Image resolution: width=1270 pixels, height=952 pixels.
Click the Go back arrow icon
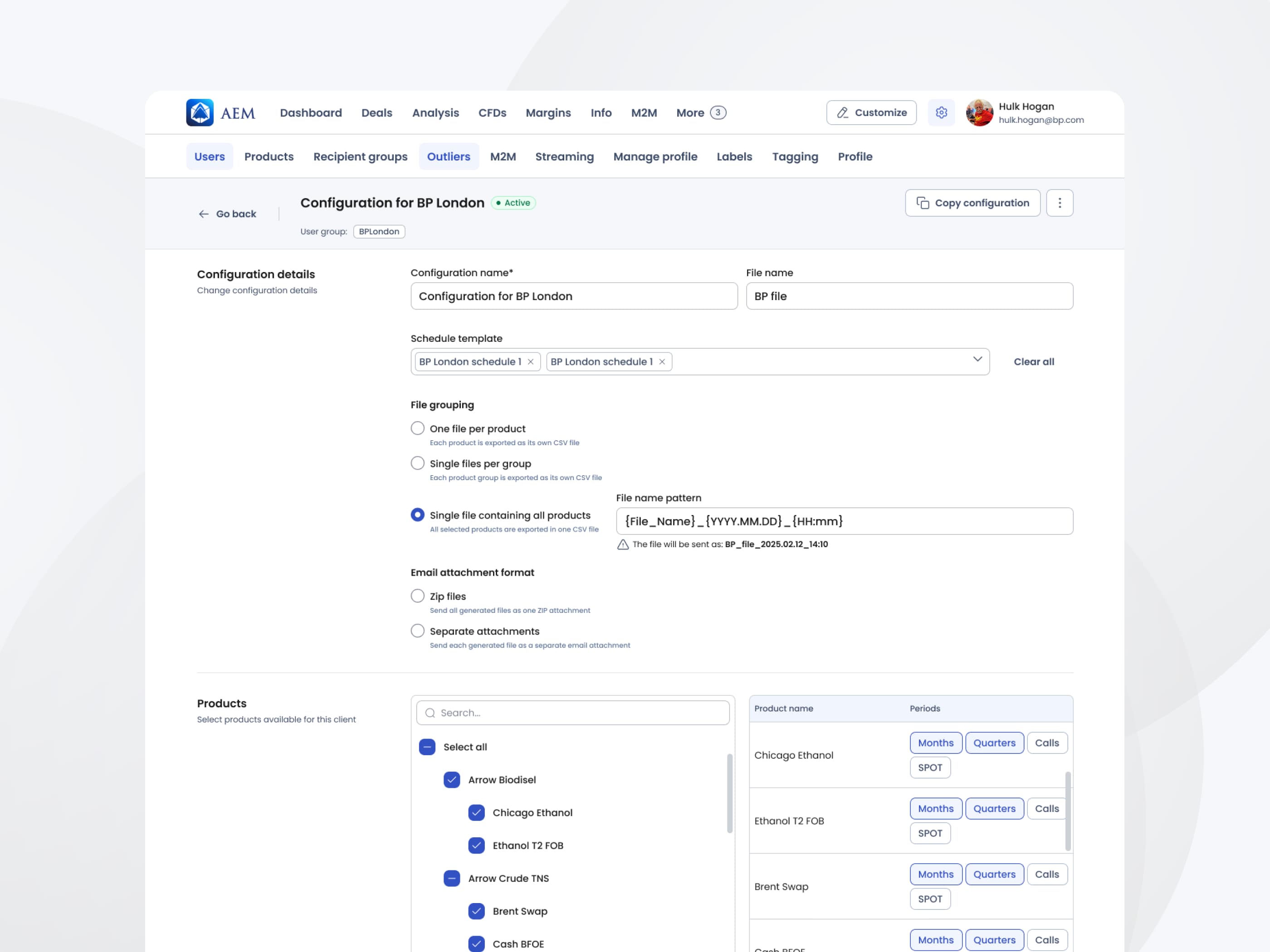pyautogui.click(x=204, y=214)
